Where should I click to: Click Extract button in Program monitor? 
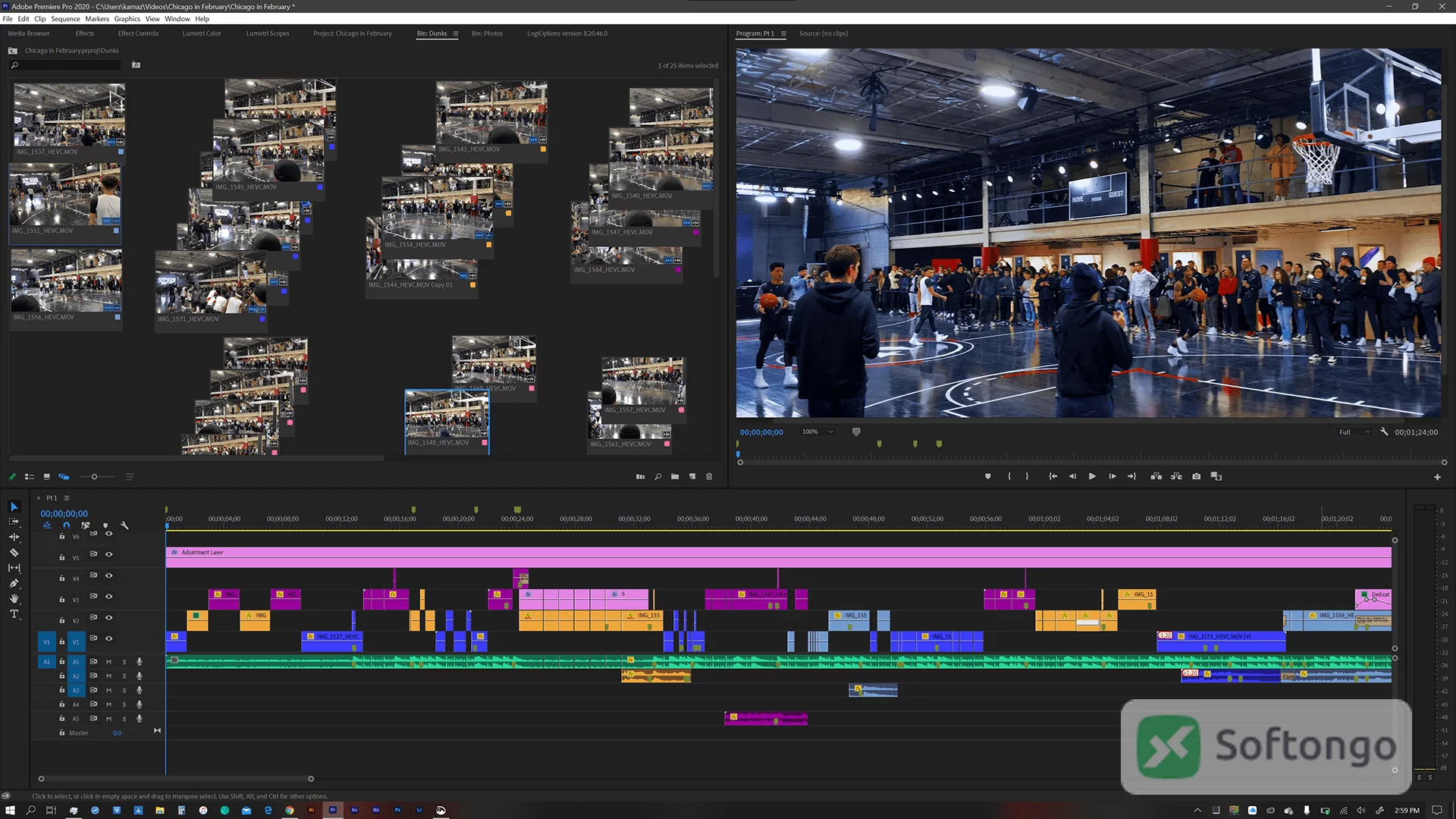click(x=1176, y=476)
